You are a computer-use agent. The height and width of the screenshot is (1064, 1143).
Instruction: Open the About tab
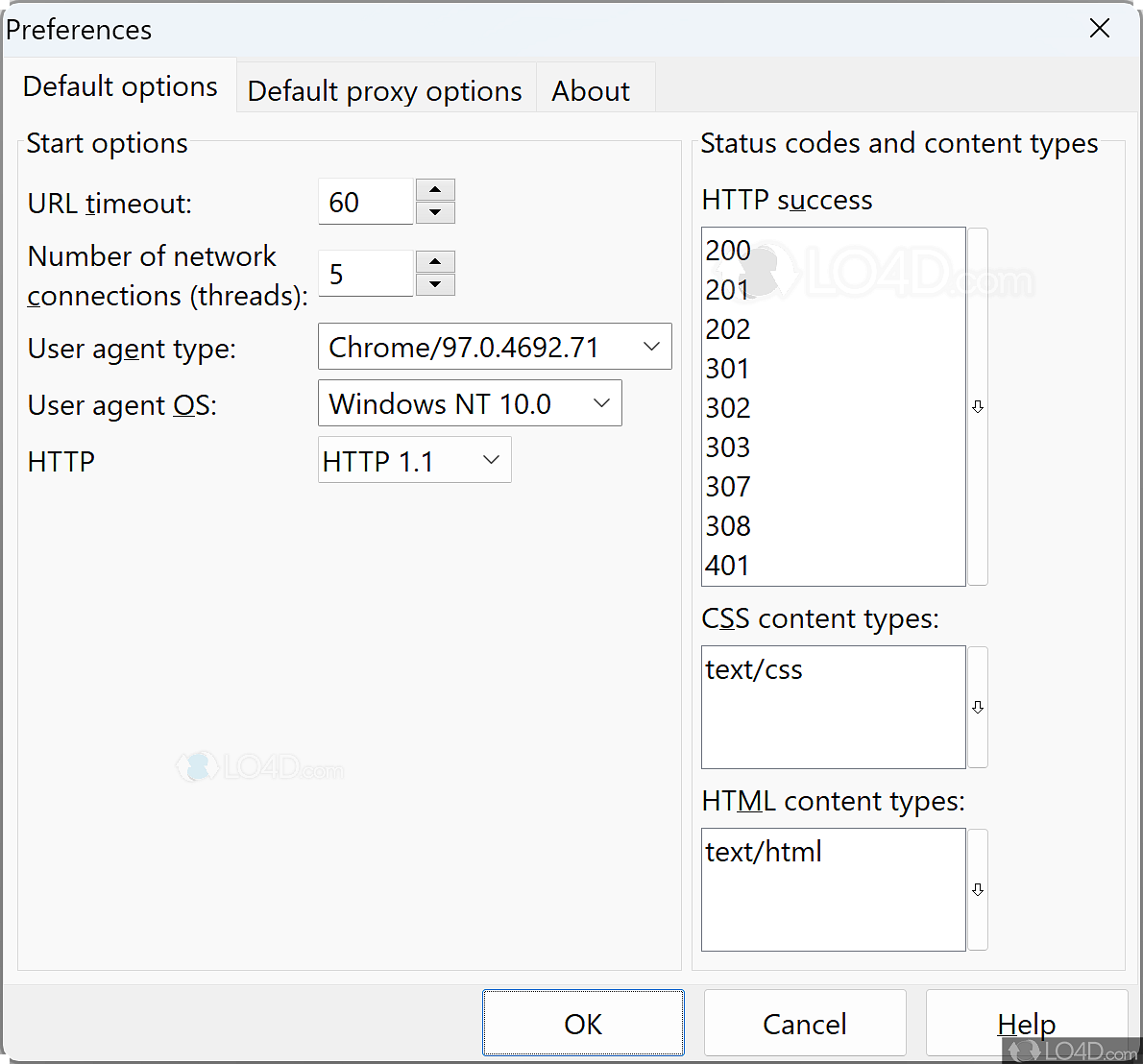[591, 88]
